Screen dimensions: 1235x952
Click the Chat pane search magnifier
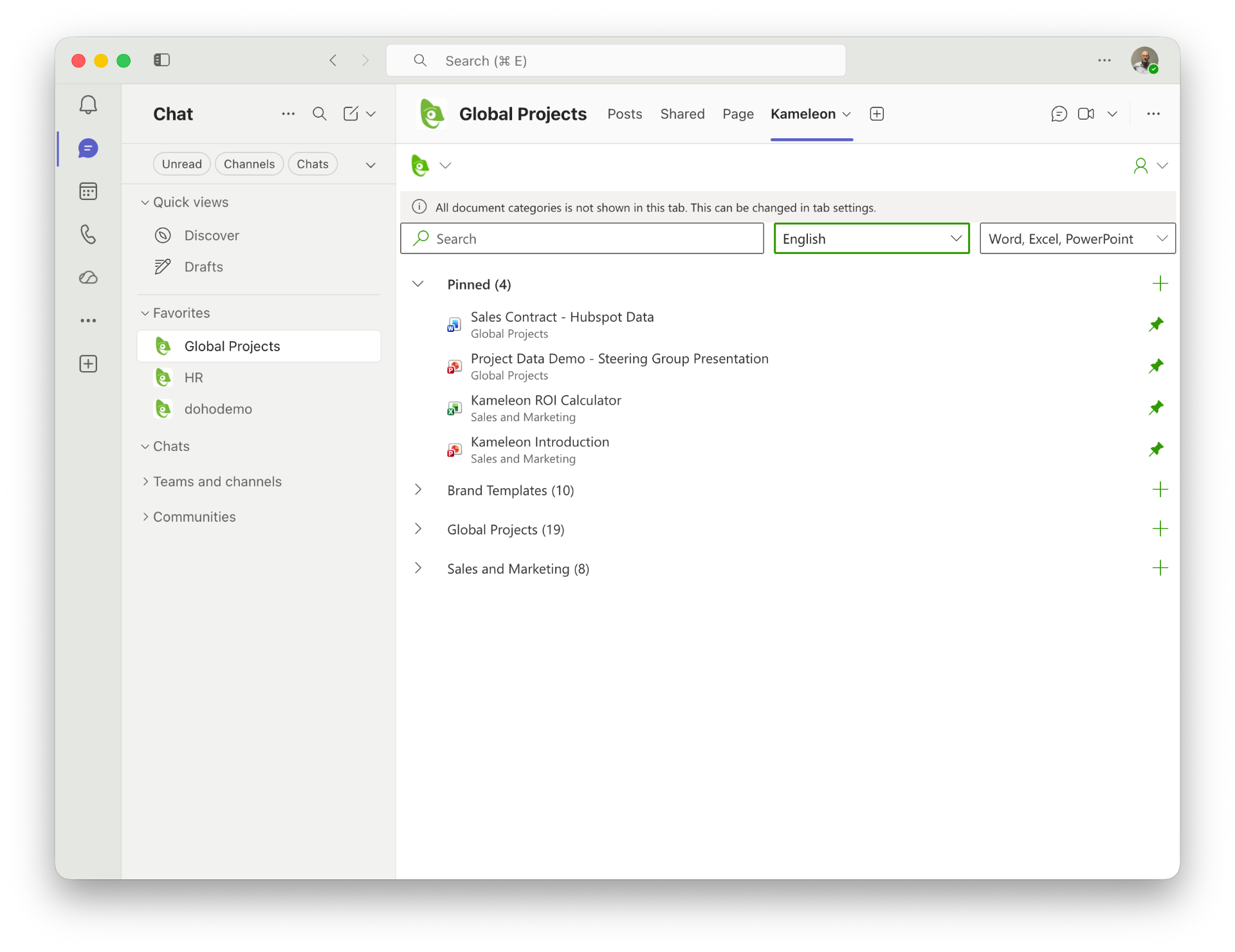[x=320, y=114]
